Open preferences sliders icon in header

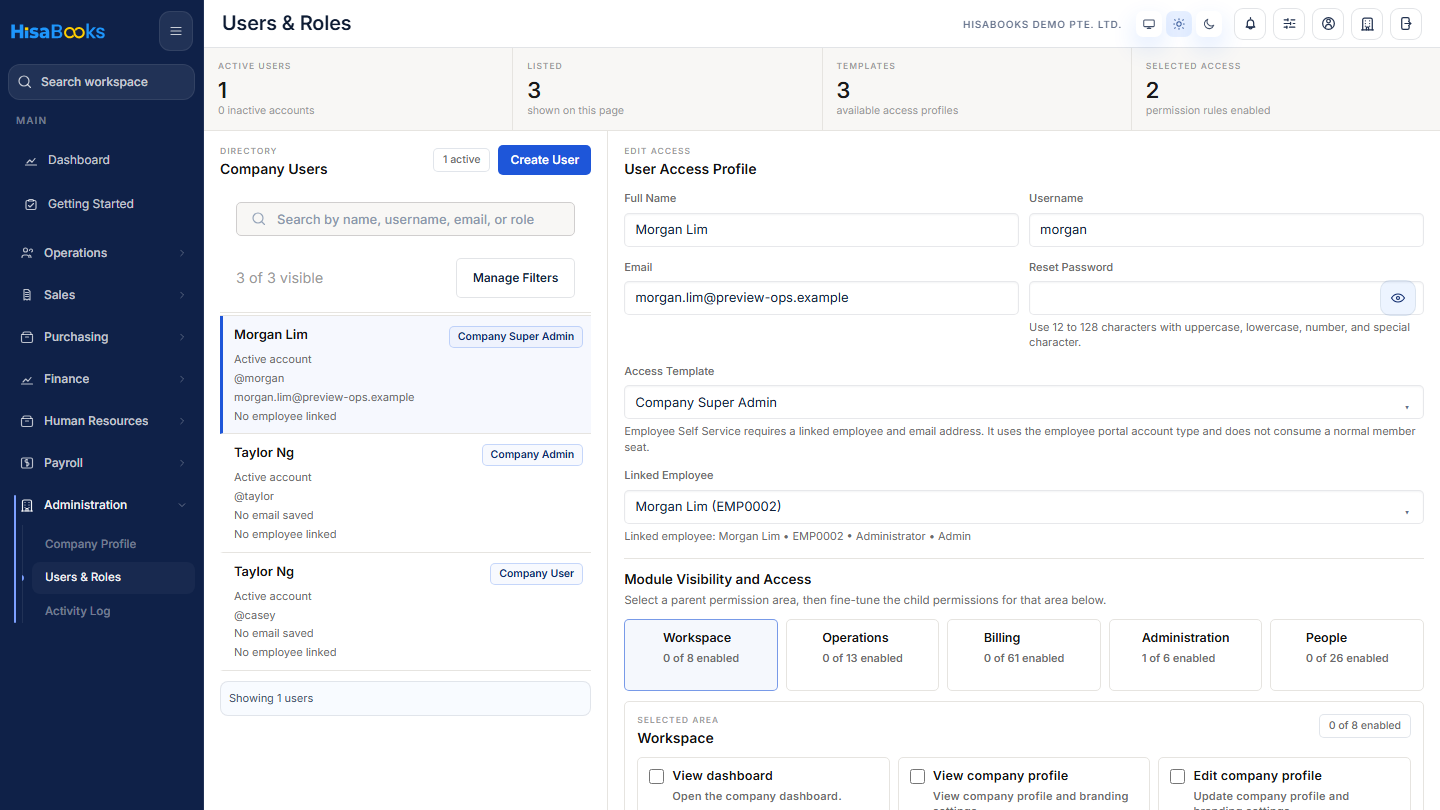tap(1289, 24)
